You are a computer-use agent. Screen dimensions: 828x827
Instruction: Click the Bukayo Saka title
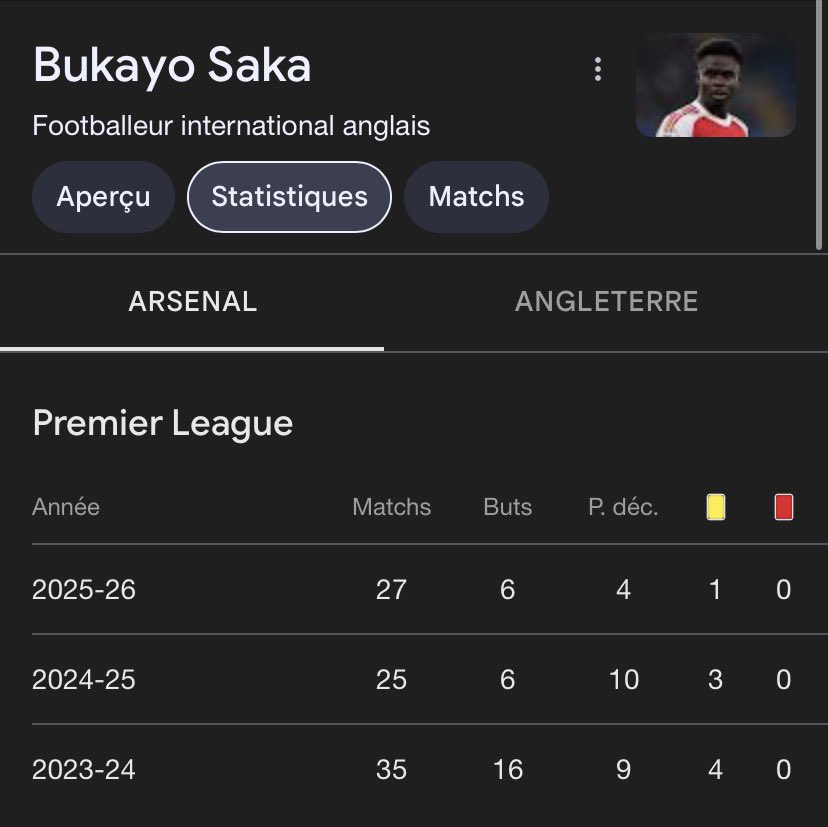click(172, 65)
